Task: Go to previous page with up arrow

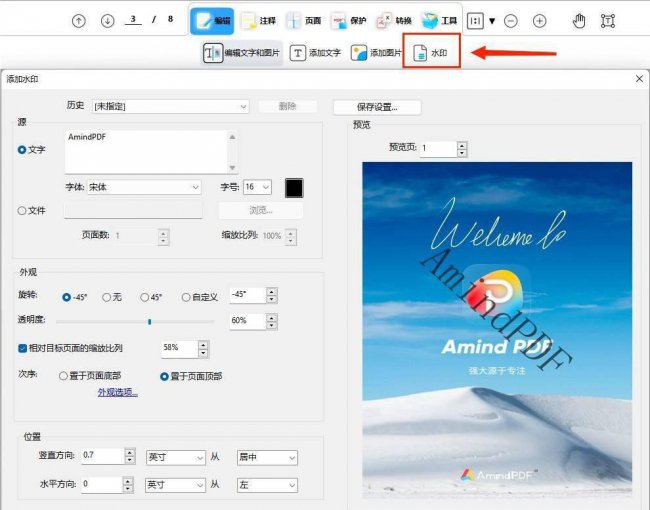Action: coord(79,21)
